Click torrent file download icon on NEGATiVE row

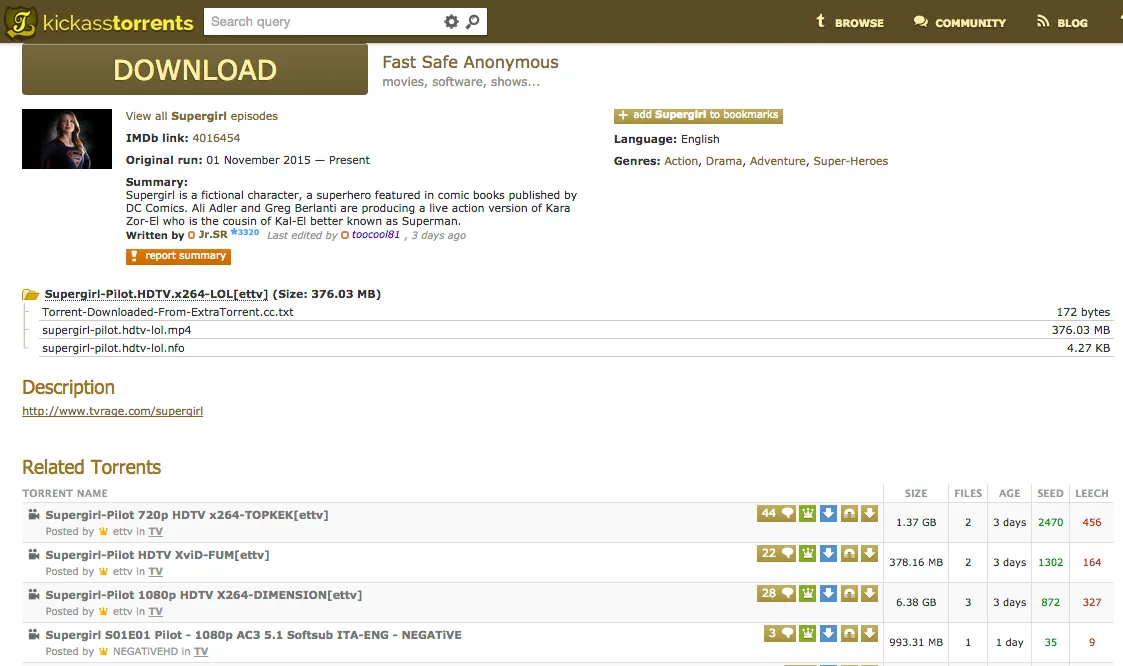pyautogui.click(x=869, y=634)
